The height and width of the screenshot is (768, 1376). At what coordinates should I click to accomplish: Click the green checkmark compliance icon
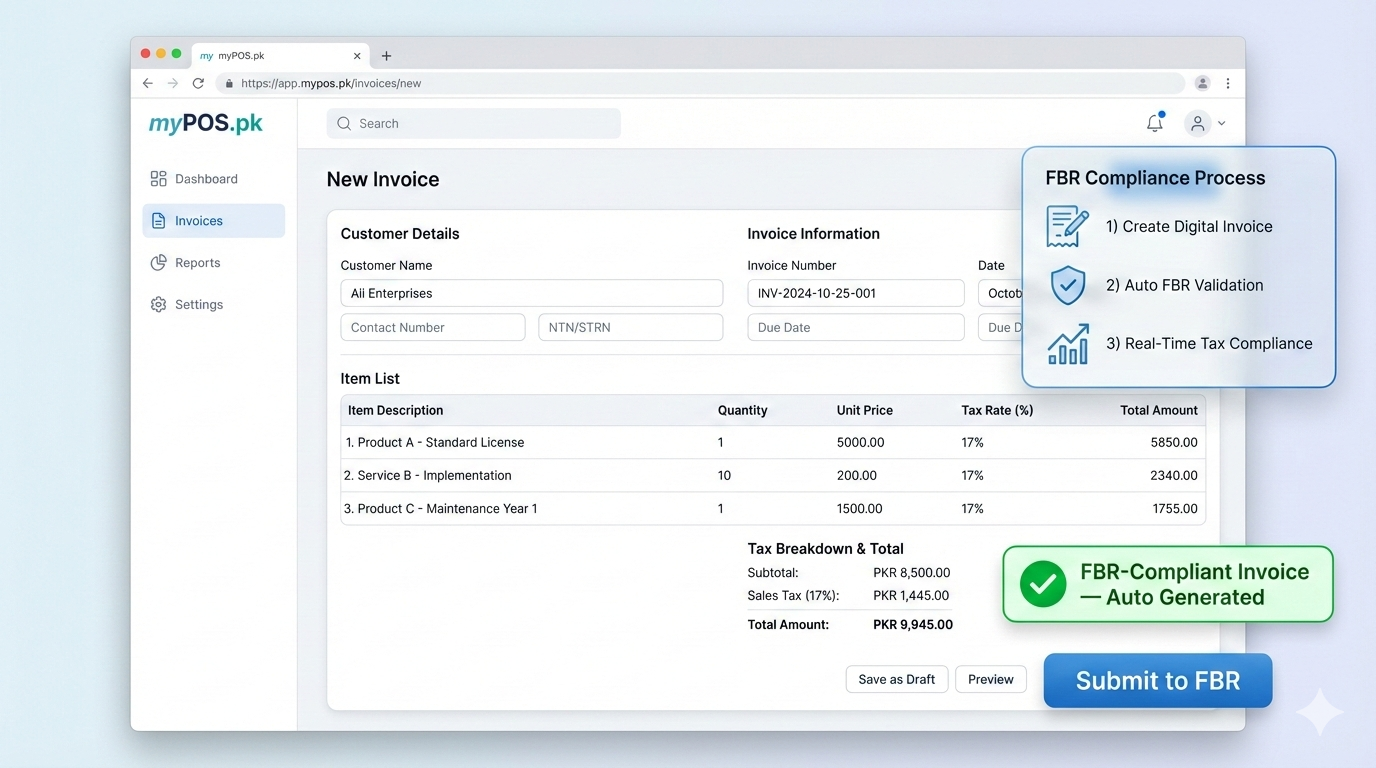pos(1043,584)
